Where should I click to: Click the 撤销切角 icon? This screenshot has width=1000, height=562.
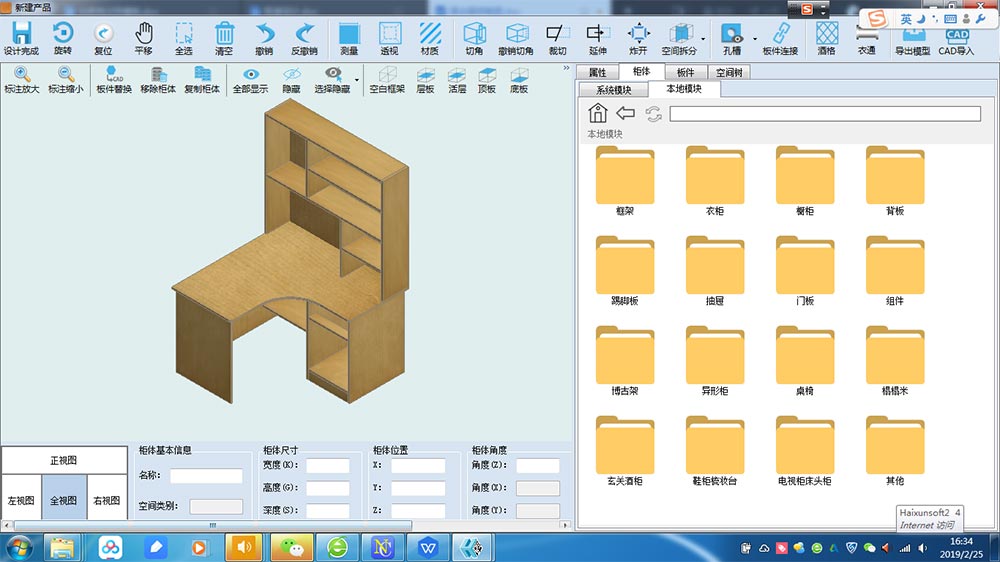[517, 33]
